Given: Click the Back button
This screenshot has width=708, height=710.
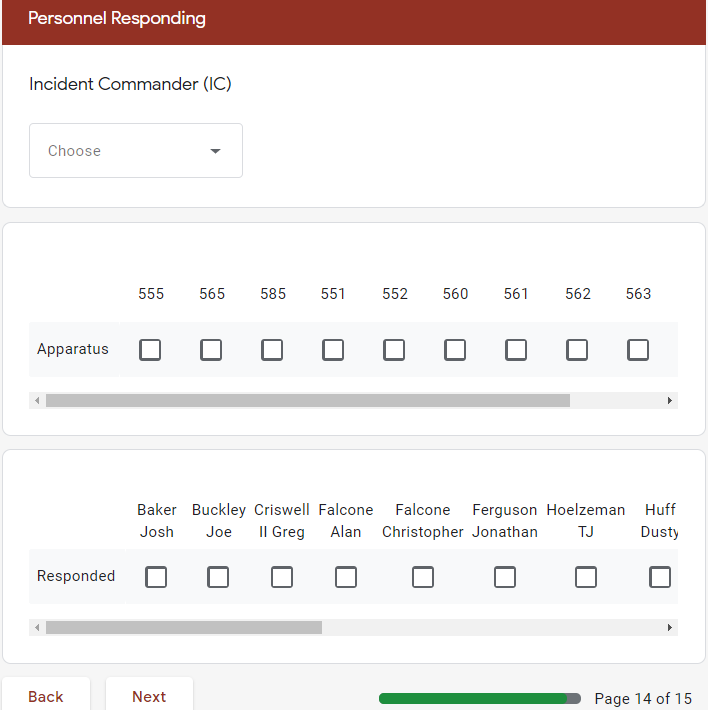Looking at the screenshot, I should click(46, 696).
